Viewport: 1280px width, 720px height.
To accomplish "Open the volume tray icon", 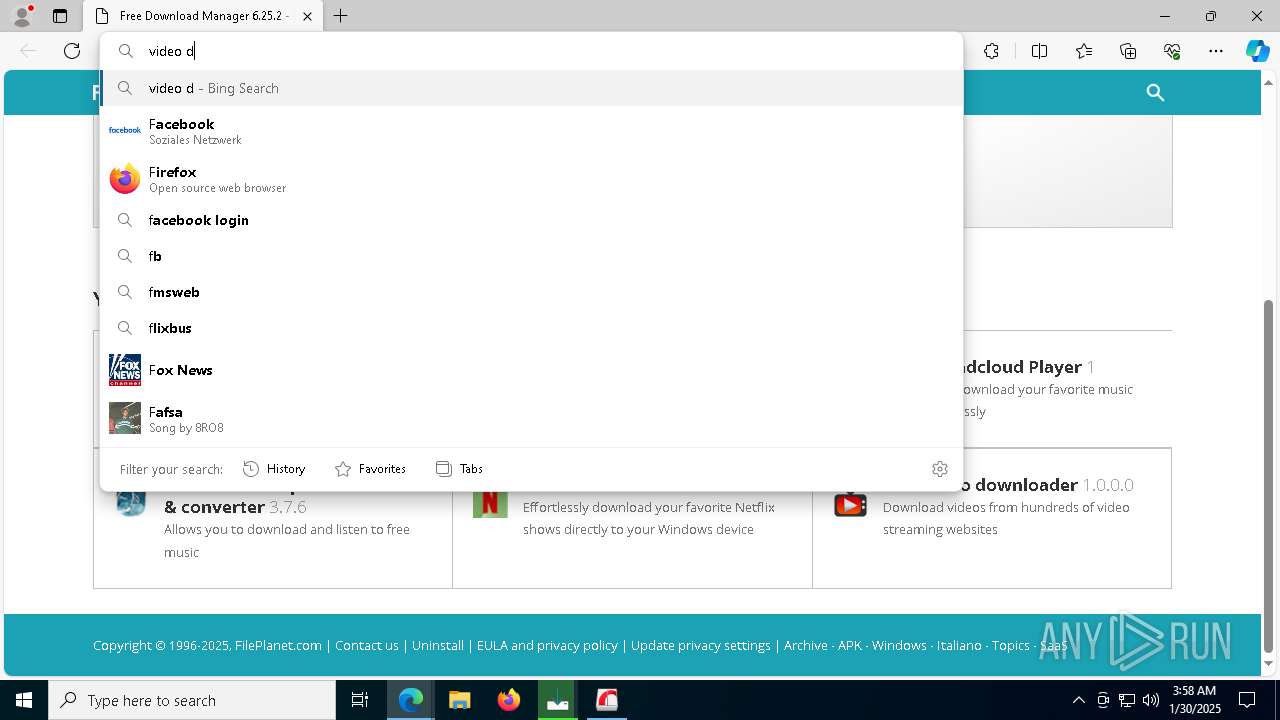I will [x=1150, y=700].
